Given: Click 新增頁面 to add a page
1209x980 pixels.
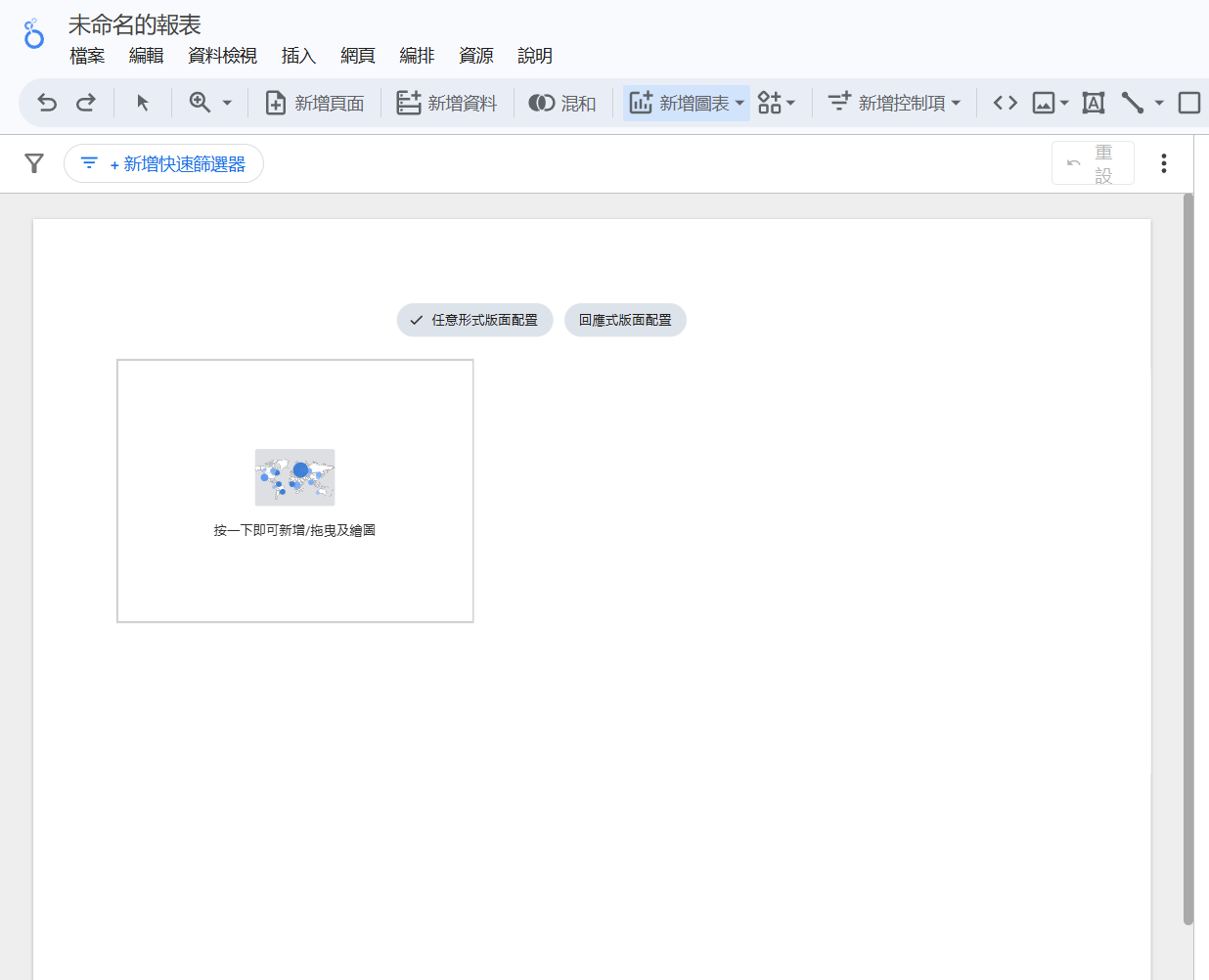Looking at the screenshot, I should click(x=315, y=103).
